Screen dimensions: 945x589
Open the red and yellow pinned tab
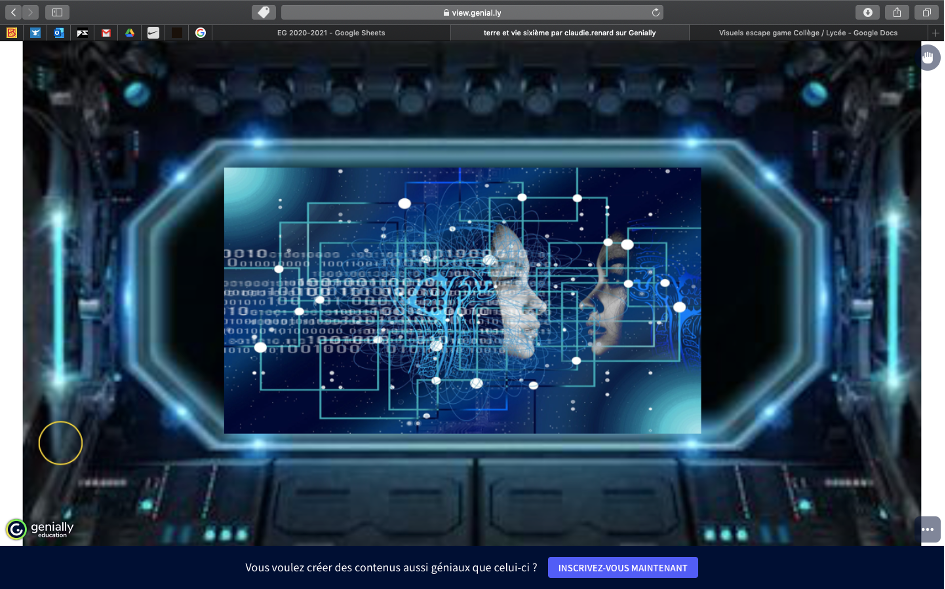[11, 33]
